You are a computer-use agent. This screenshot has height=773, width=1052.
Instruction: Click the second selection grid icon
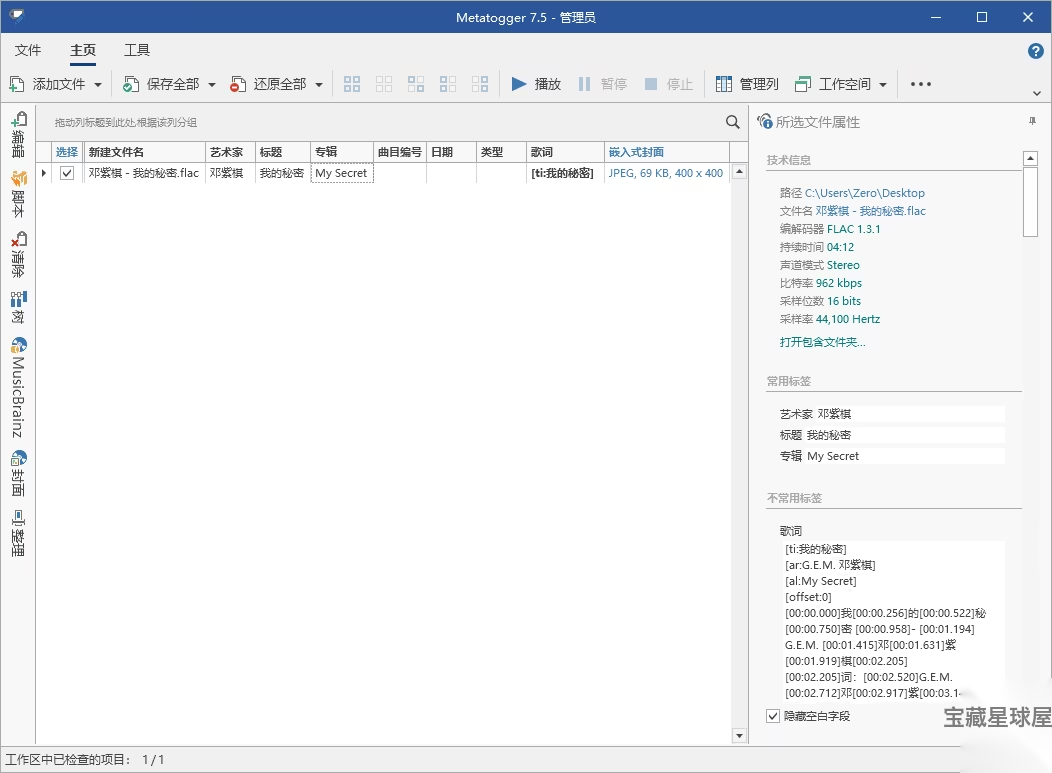pyautogui.click(x=384, y=84)
